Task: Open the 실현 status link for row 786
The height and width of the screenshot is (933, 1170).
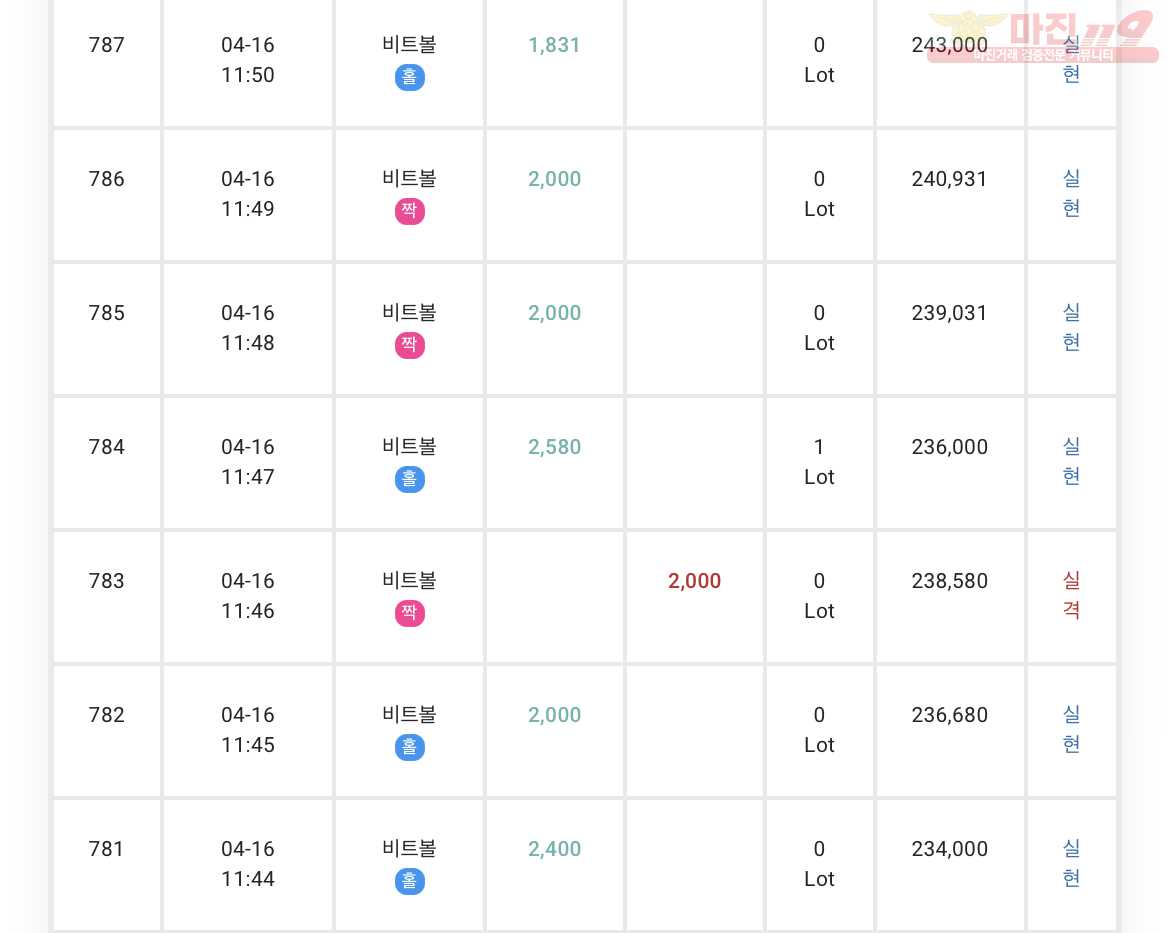Action: pos(1072,193)
